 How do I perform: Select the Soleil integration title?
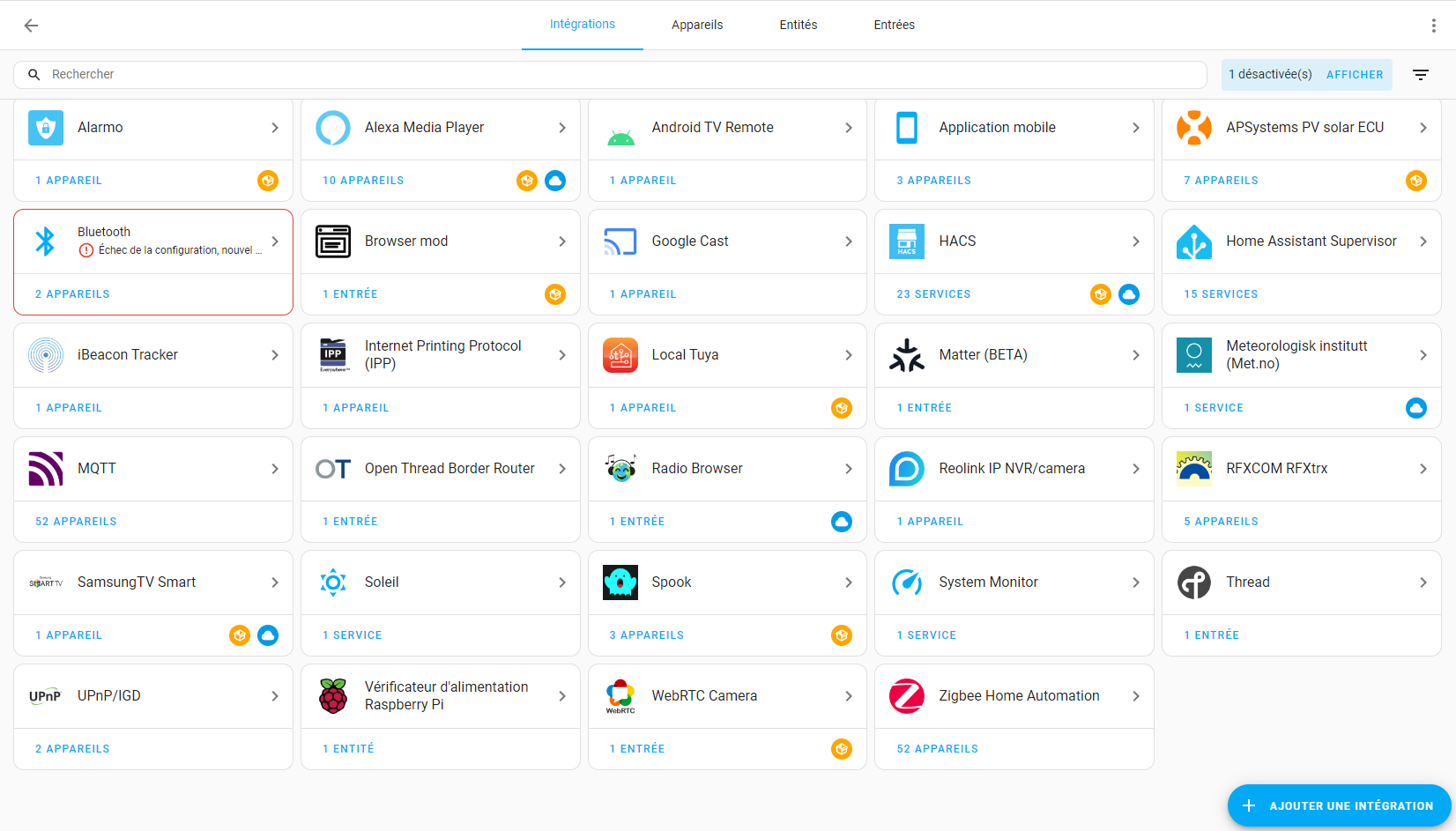(382, 582)
